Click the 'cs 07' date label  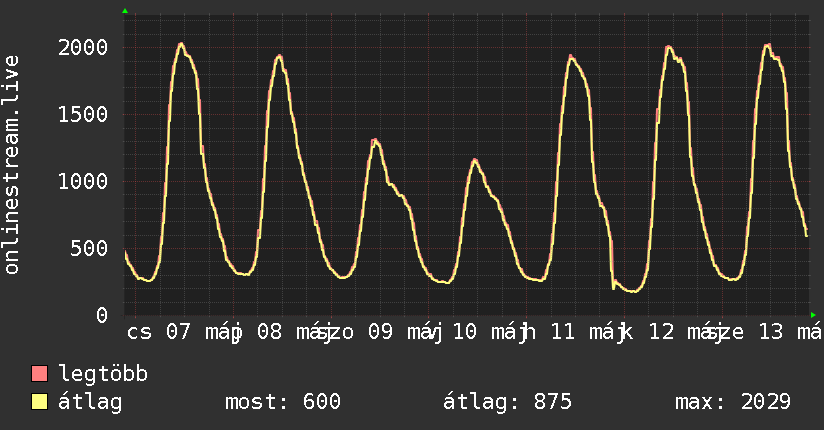pos(159,332)
